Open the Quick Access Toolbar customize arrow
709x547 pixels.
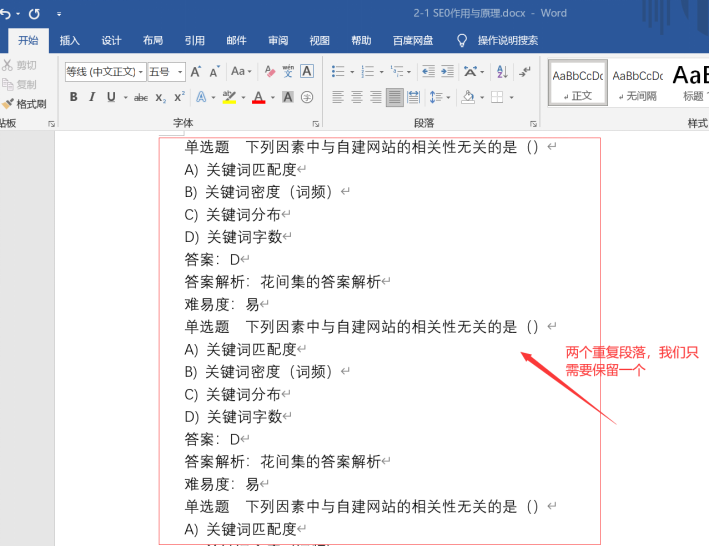tap(59, 14)
